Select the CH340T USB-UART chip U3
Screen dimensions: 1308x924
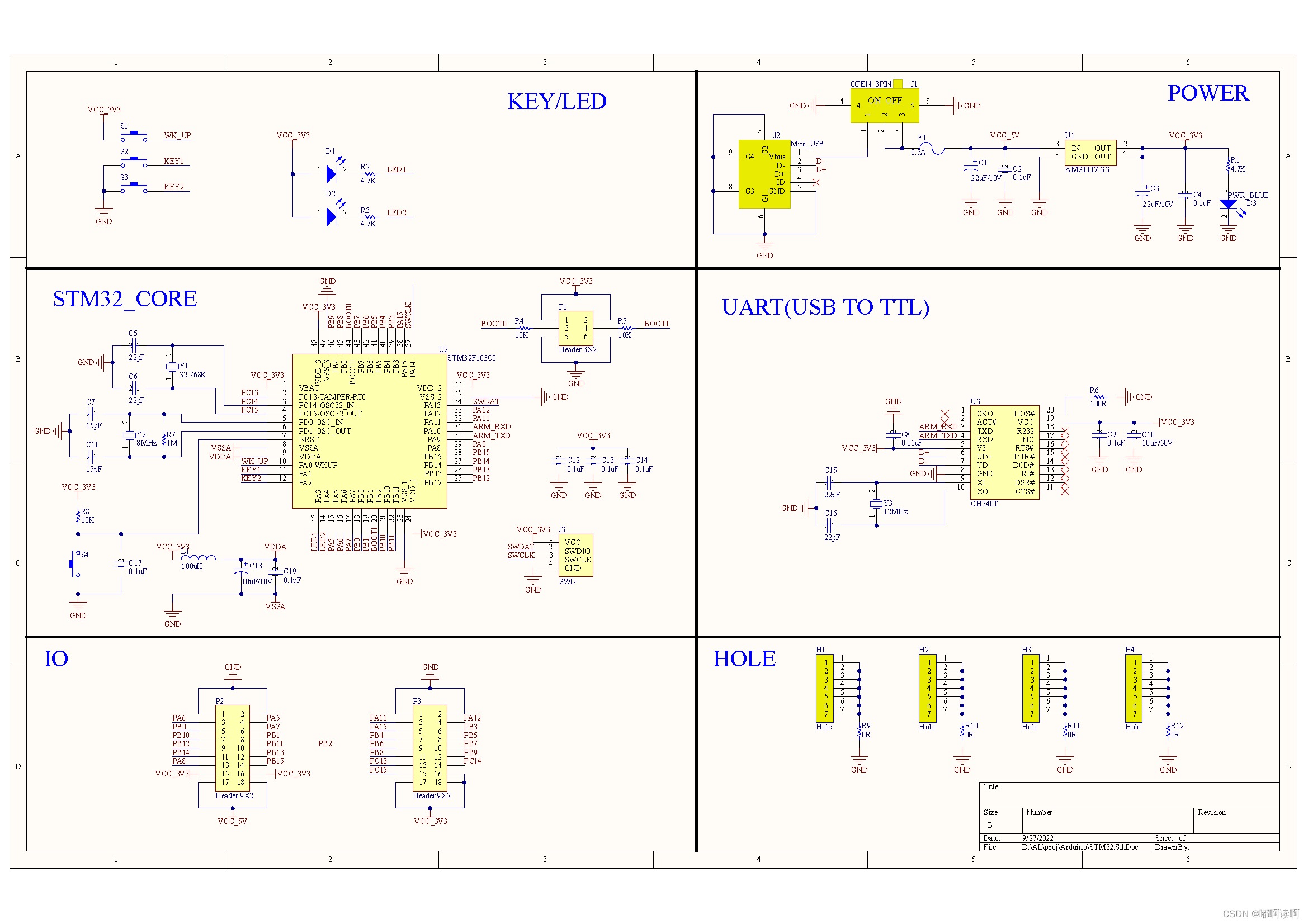point(1004,453)
